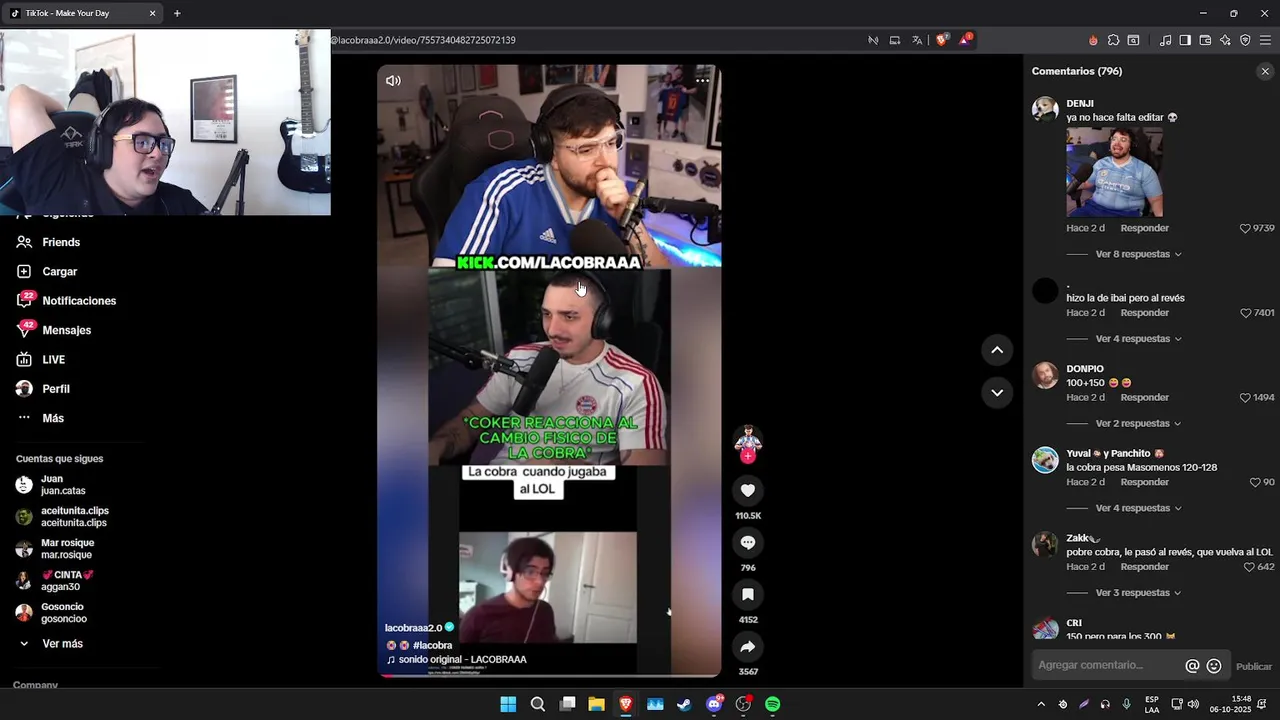Toggle the browser sidebar panel
The width and height of the screenshot is (1280, 720).
(1185, 40)
